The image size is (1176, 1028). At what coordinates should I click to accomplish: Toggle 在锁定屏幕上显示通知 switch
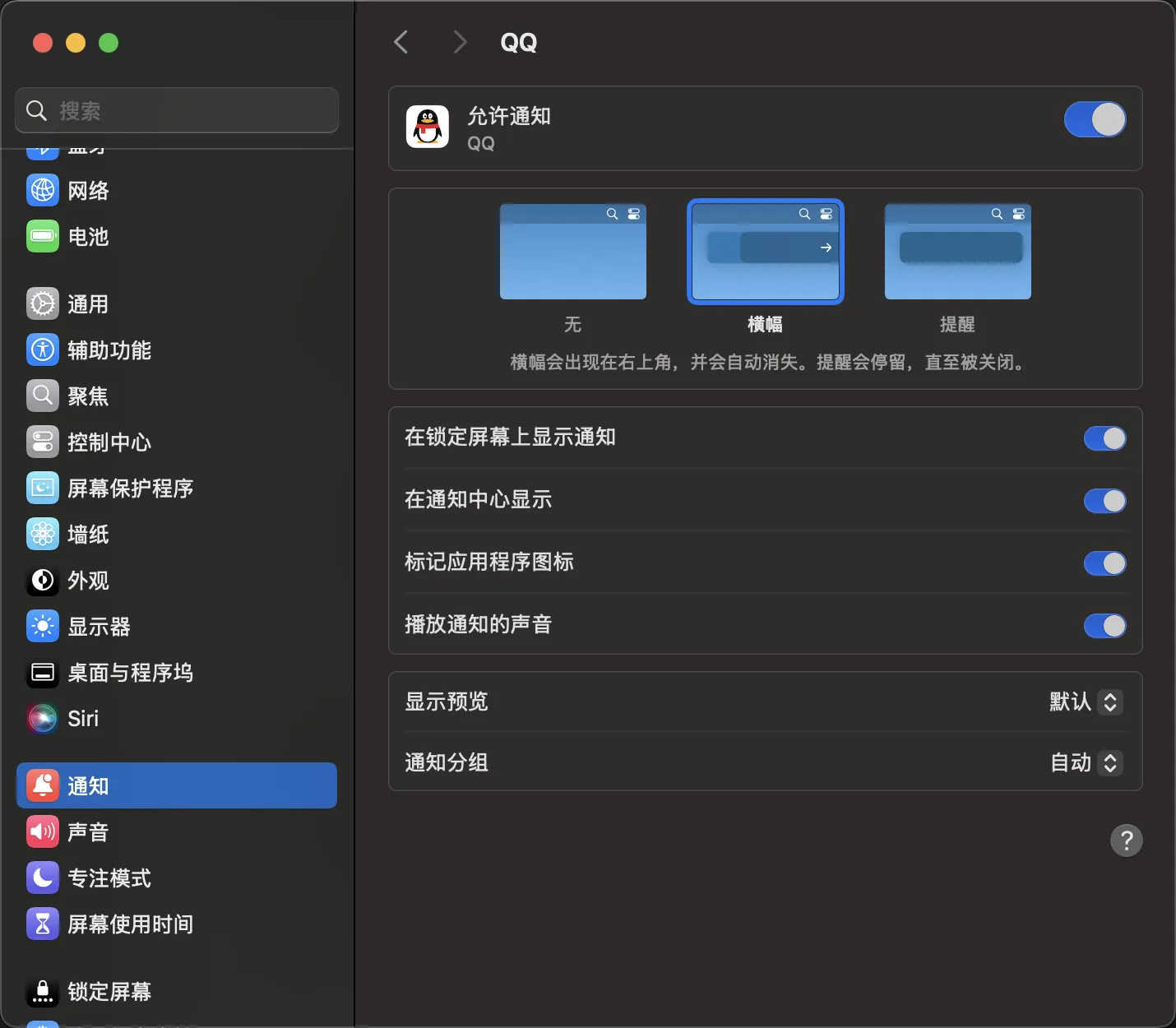(x=1104, y=438)
